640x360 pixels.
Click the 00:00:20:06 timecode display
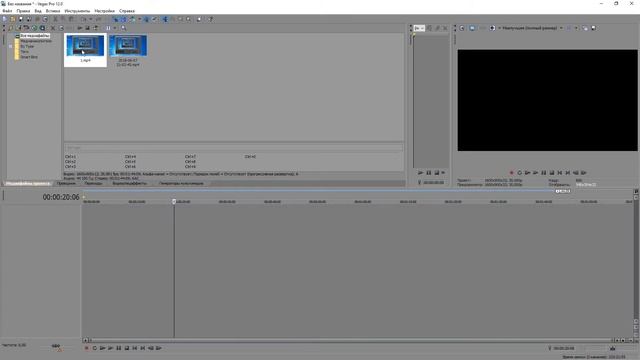[61, 197]
